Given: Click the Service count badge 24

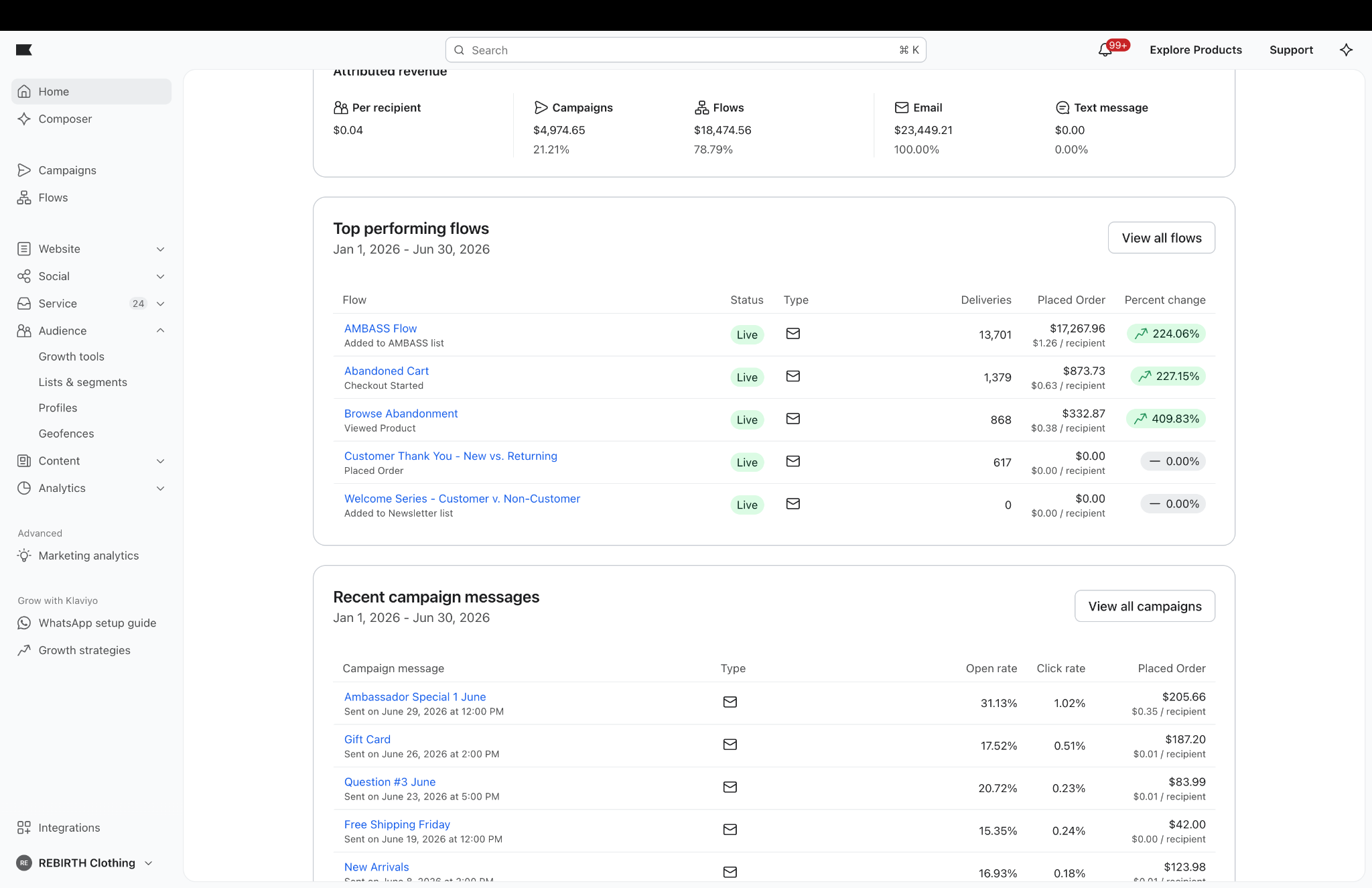Looking at the screenshot, I should (138, 304).
